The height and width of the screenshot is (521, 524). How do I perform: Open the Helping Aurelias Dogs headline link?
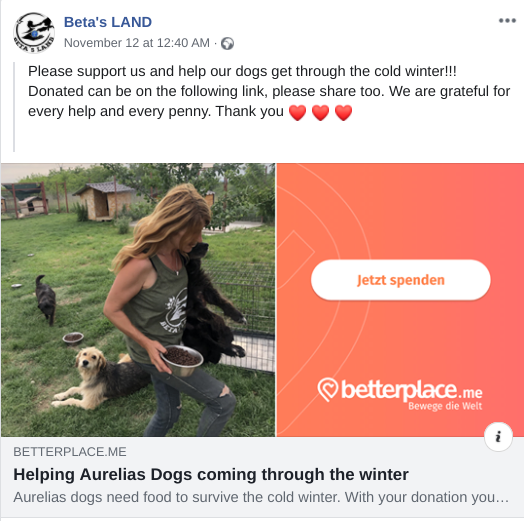tap(211, 475)
